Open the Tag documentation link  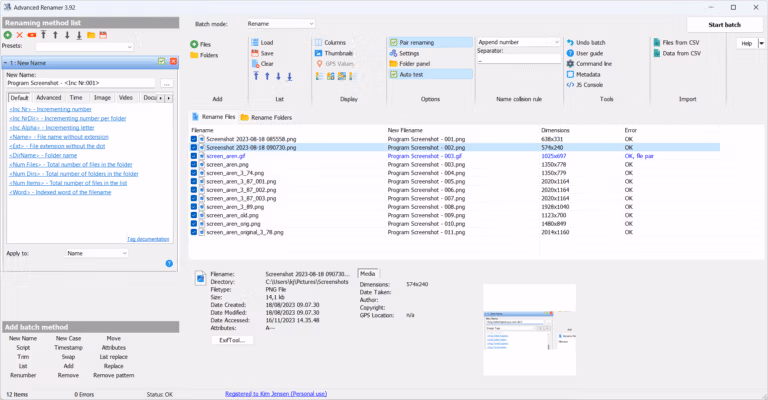point(148,239)
